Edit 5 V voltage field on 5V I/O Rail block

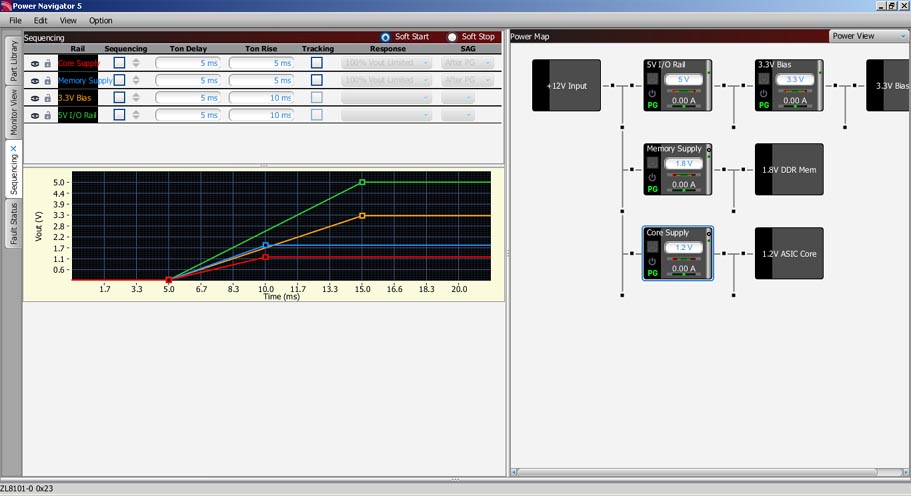pos(683,80)
